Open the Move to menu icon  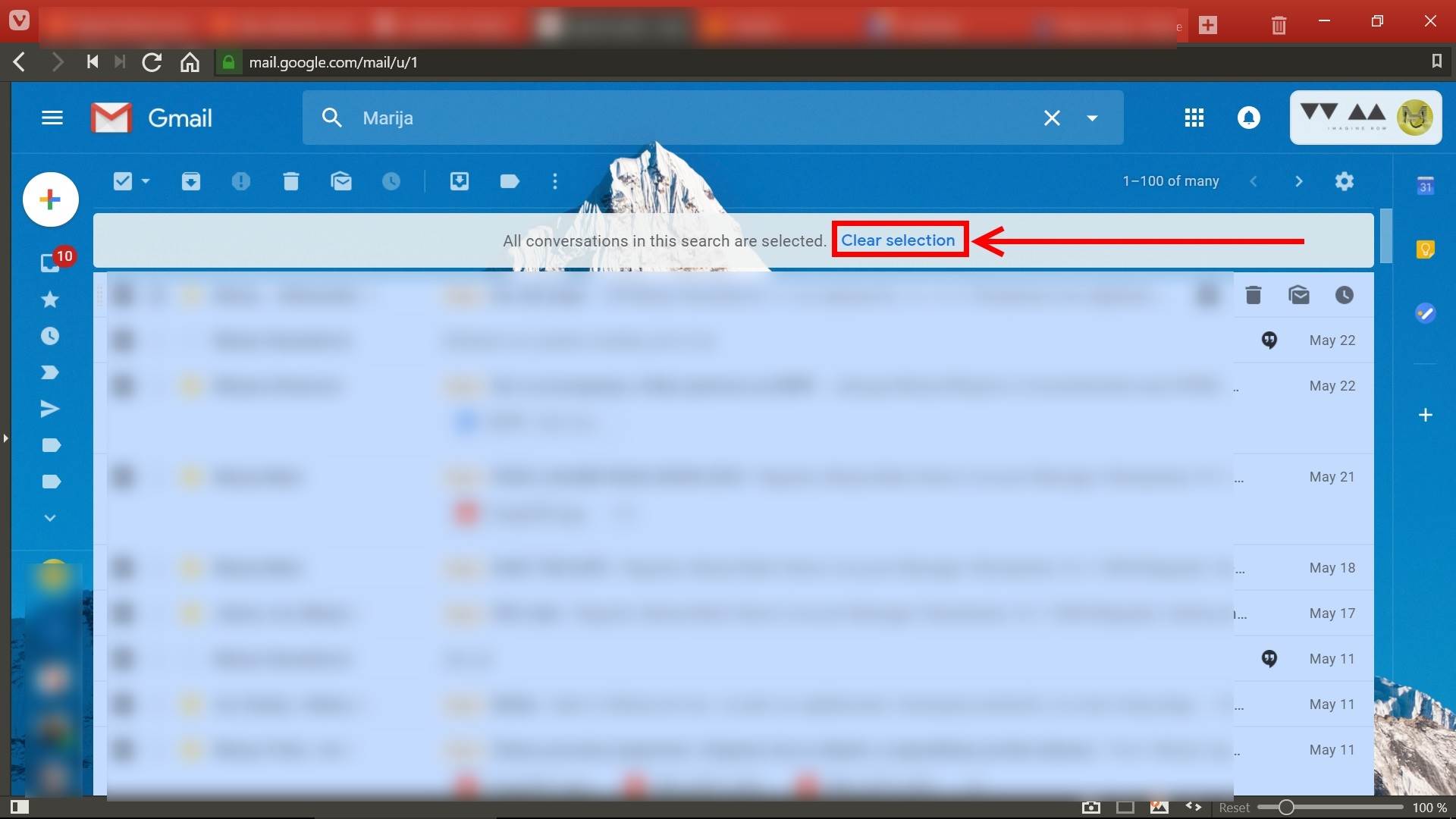click(x=460, y=181)
